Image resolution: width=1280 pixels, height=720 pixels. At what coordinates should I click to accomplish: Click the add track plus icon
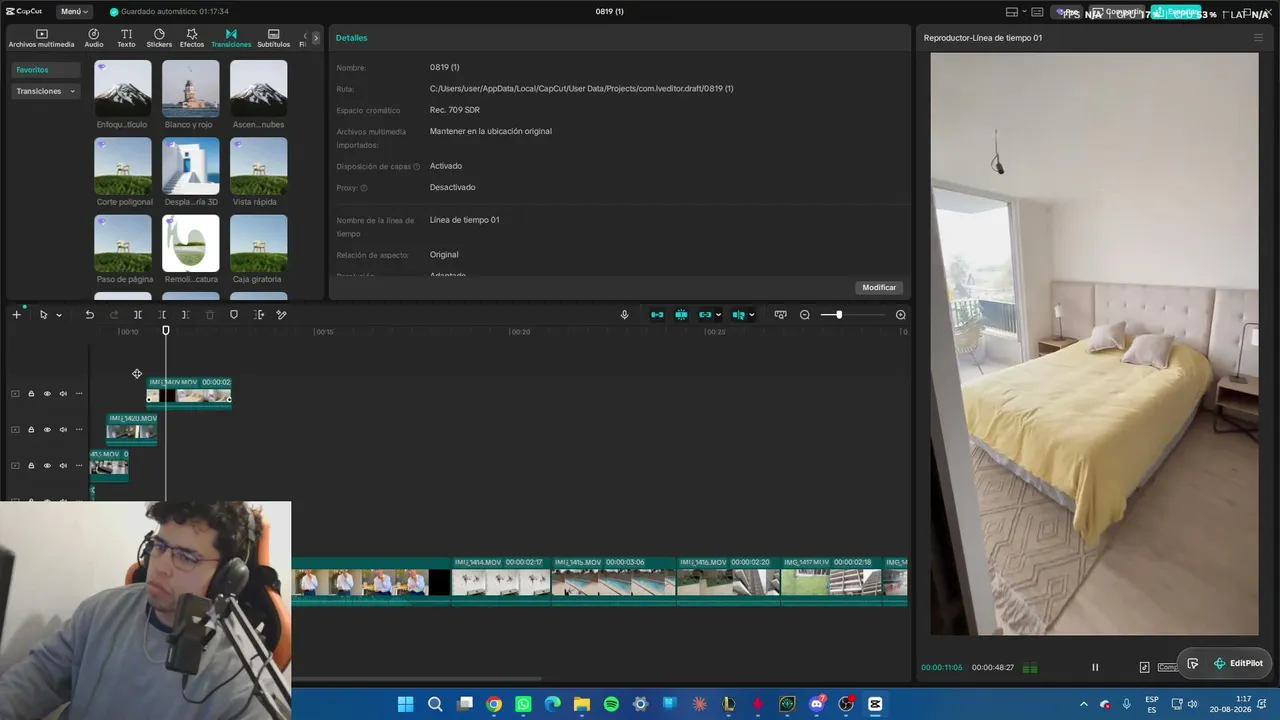point(16,315)
